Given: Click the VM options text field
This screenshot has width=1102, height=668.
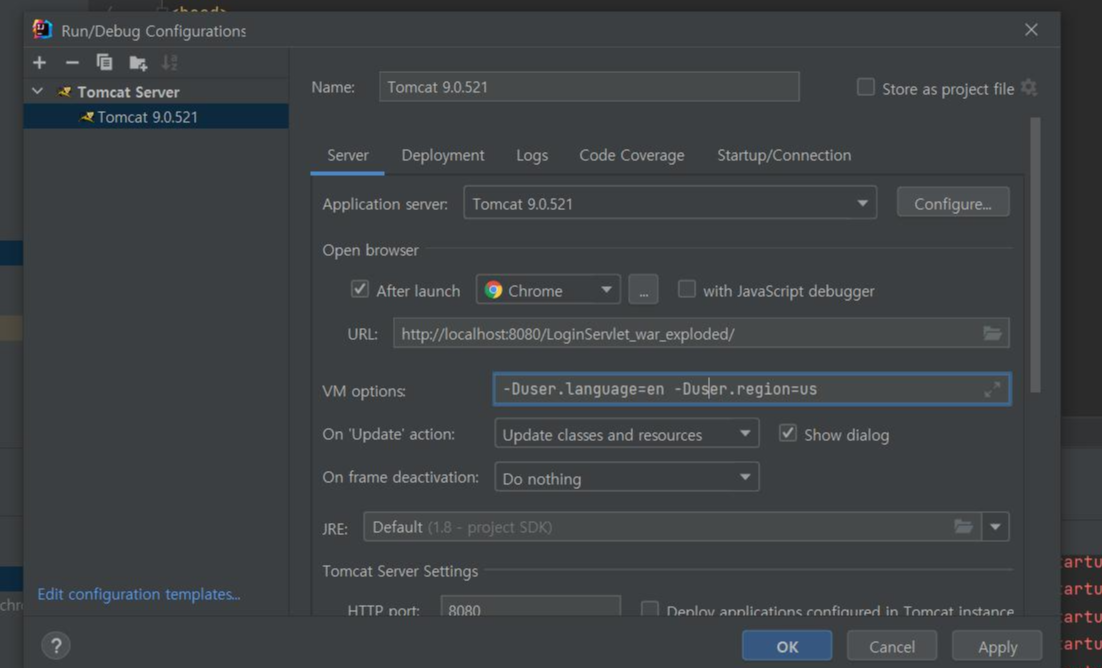Looking at the screenshot, I should point(752,390).
